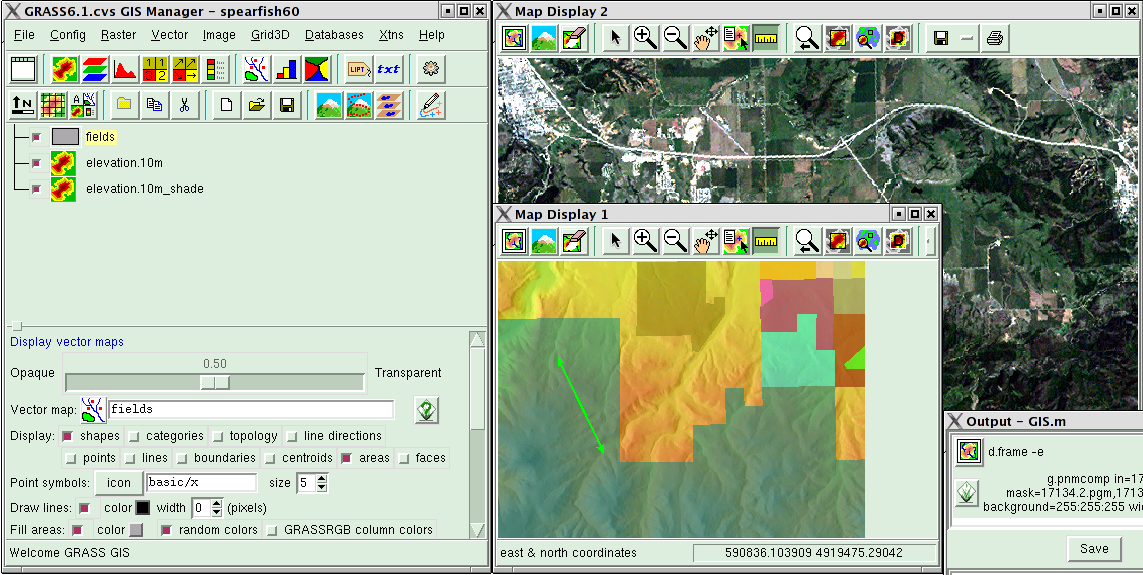
Task: Click the icon button for point symbols
Action: click(x=119, y=482)
